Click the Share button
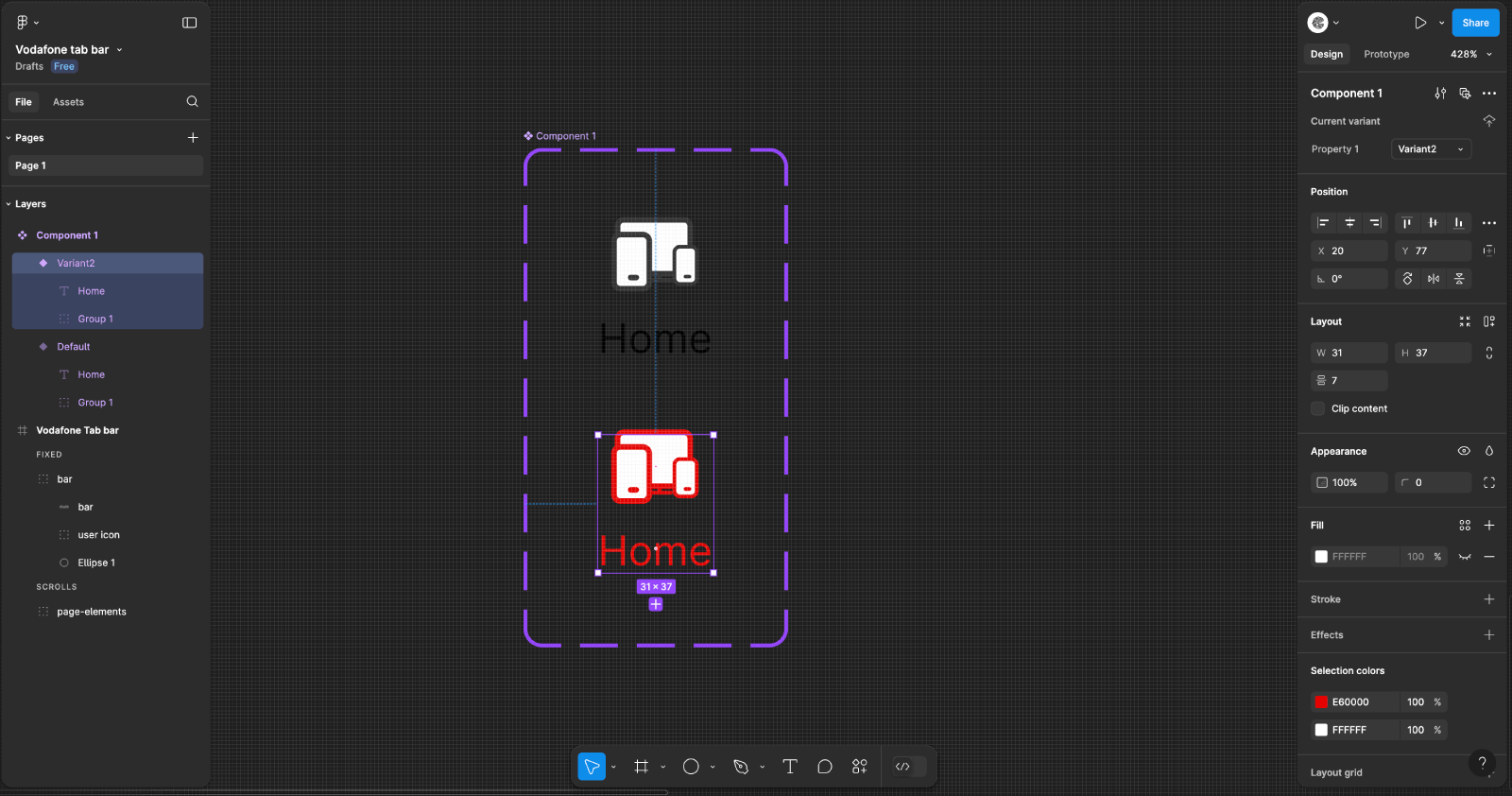 [1475, 23]
